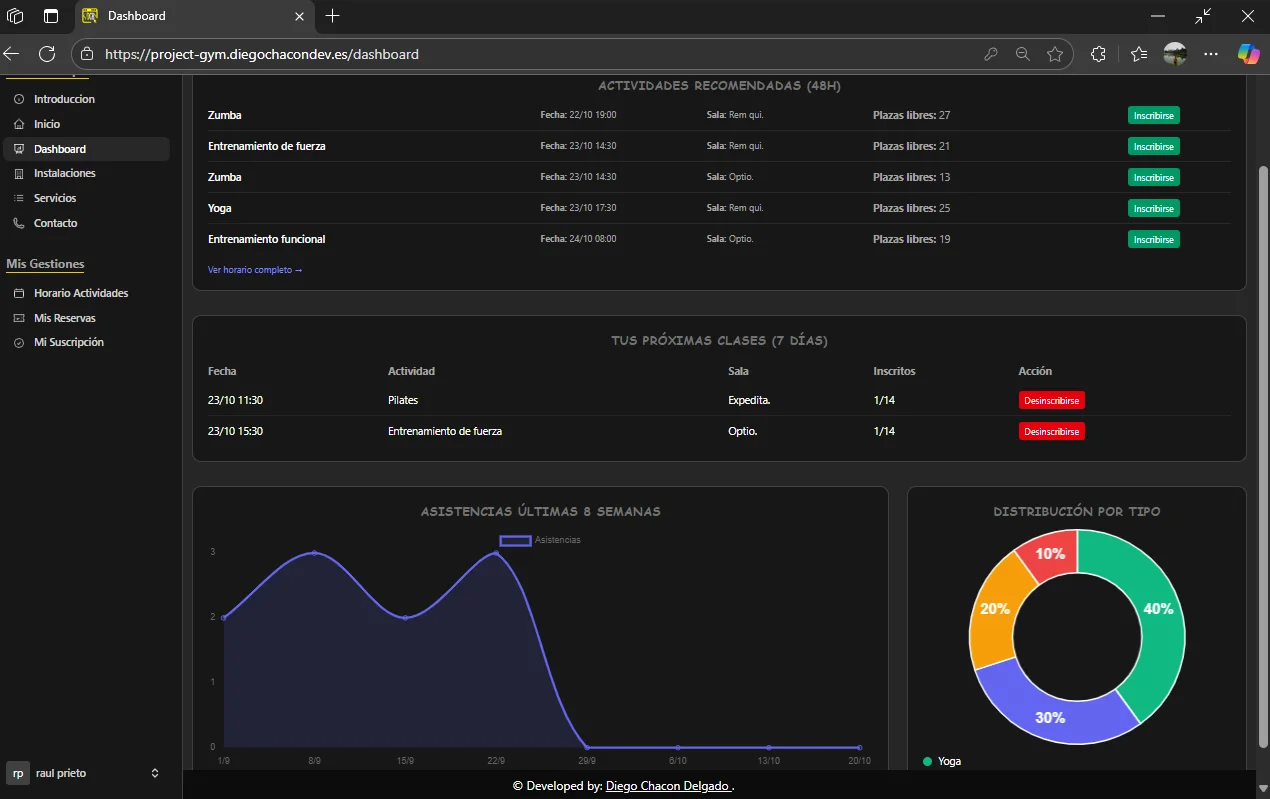Image resolution: width=1270 pixels, height=799 pixels.
Task: Click the refresh page icon
Action: 47,54
